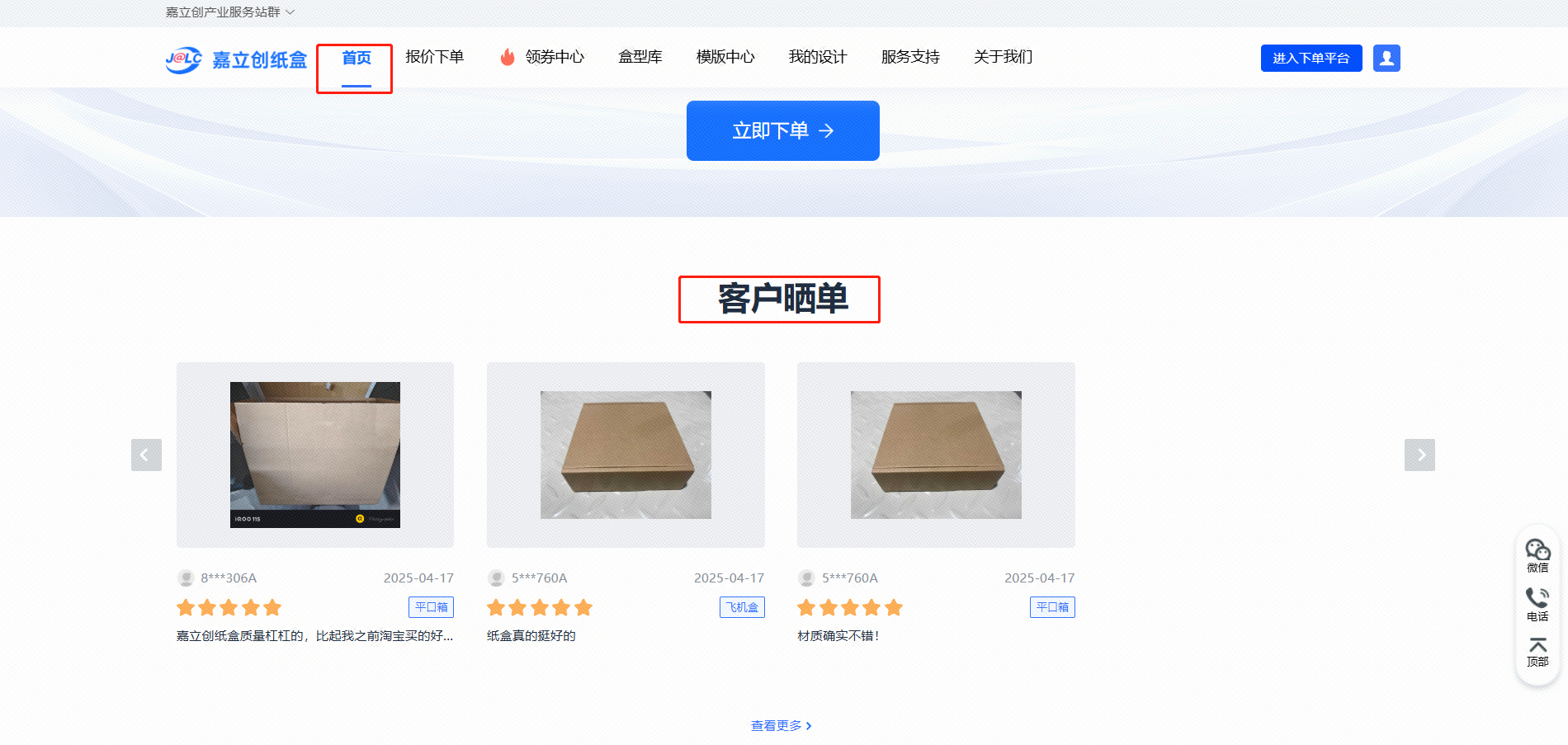Open the 服务支持 navigation item

tap(910, 57)
